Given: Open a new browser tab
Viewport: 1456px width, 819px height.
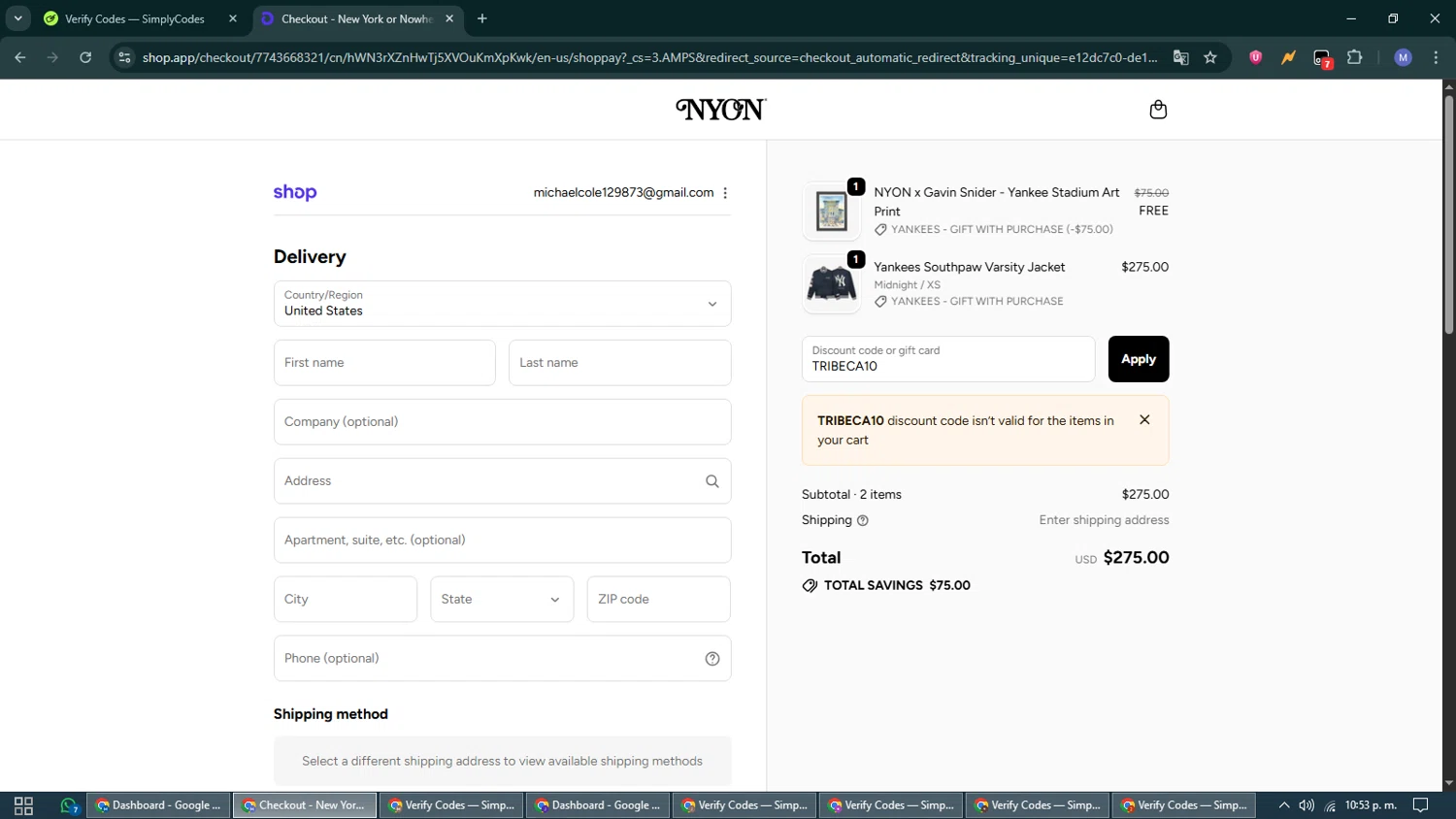Looking at the screenshot, I should 482,18.
